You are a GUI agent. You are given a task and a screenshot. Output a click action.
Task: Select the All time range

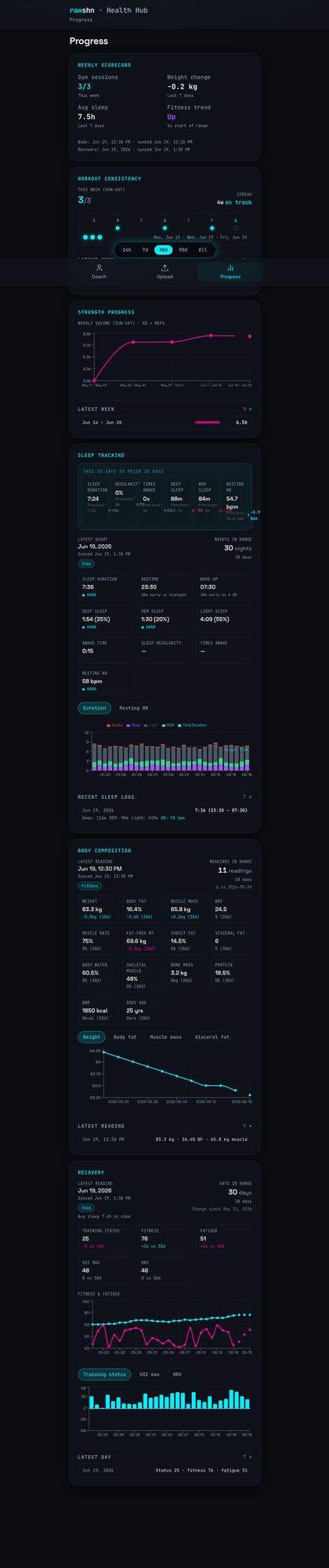[x=203, y=249]
